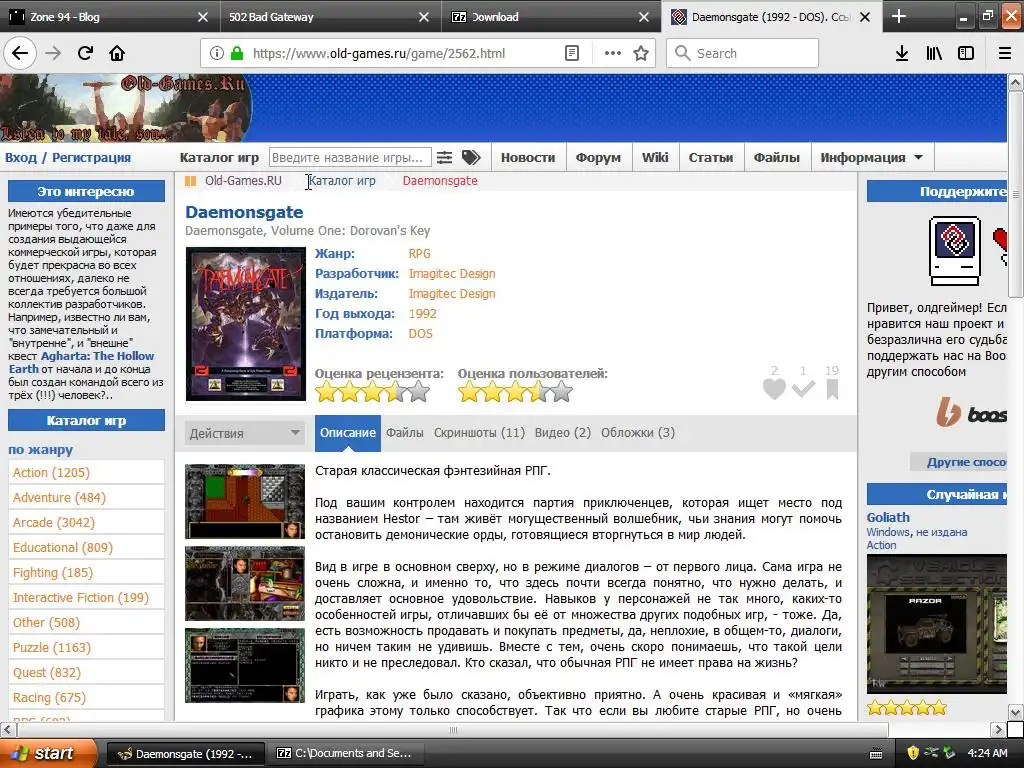Open the Файлы game tab
1024x768 pixels.
404,432
